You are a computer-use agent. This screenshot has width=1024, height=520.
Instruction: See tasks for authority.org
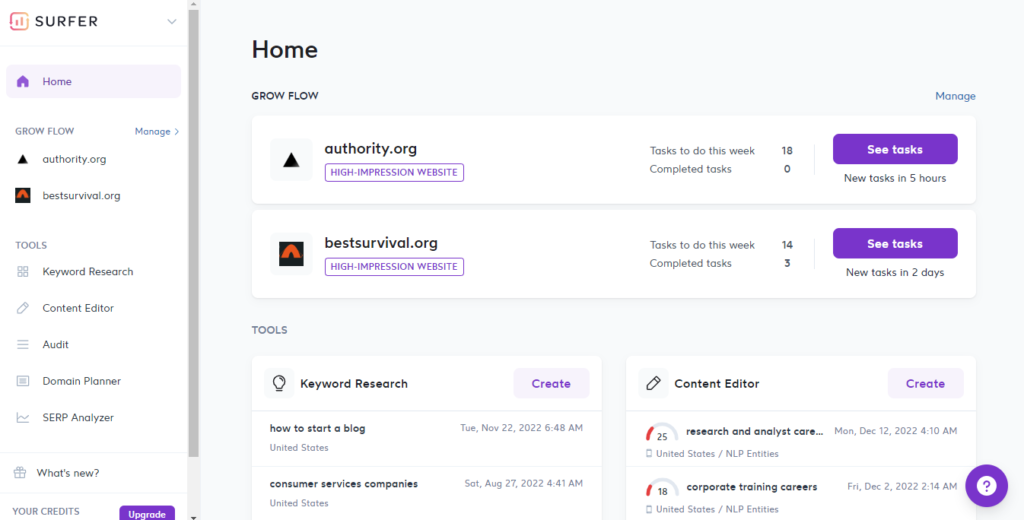point(895,149)
